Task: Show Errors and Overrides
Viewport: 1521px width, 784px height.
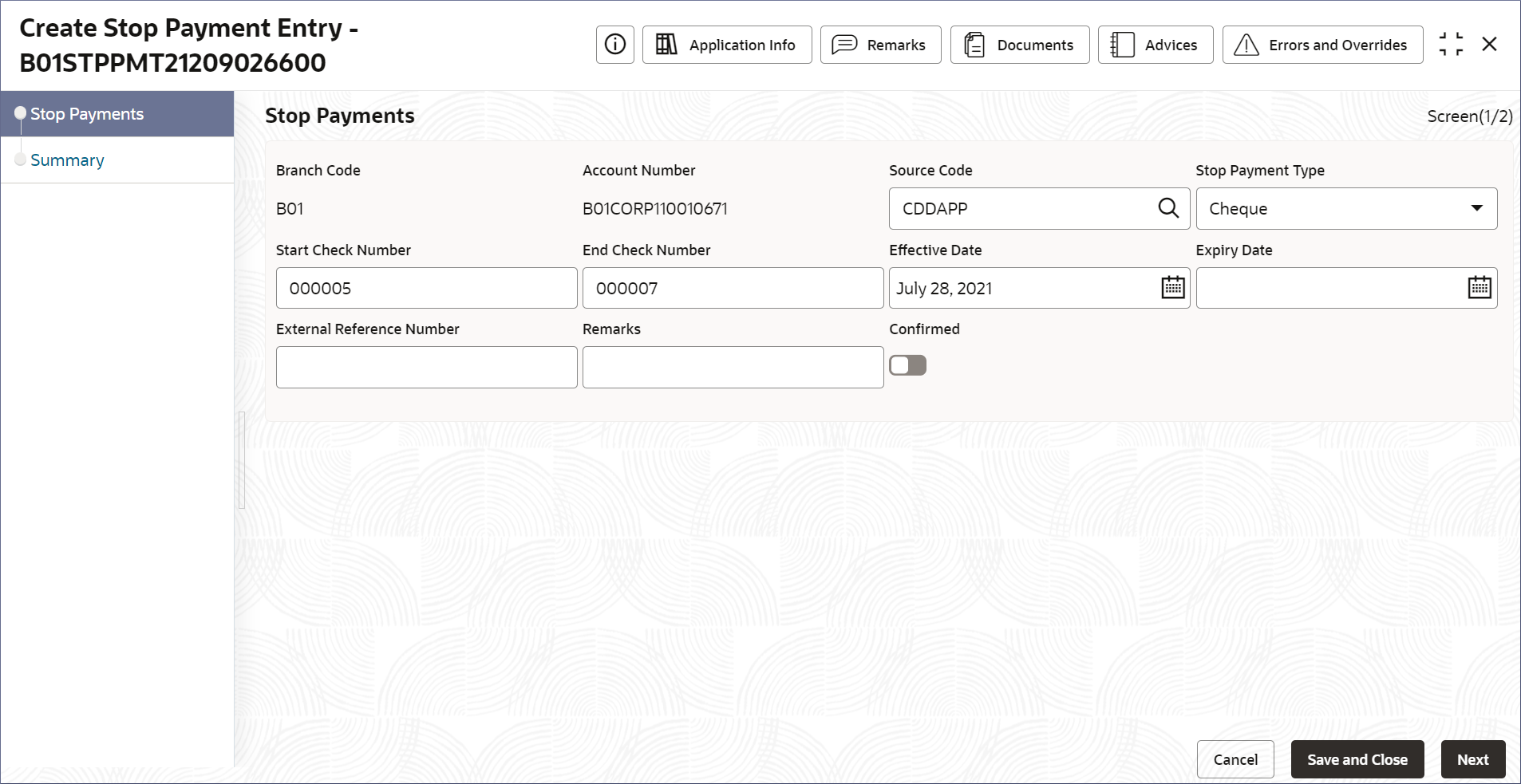Action: 1322,45
